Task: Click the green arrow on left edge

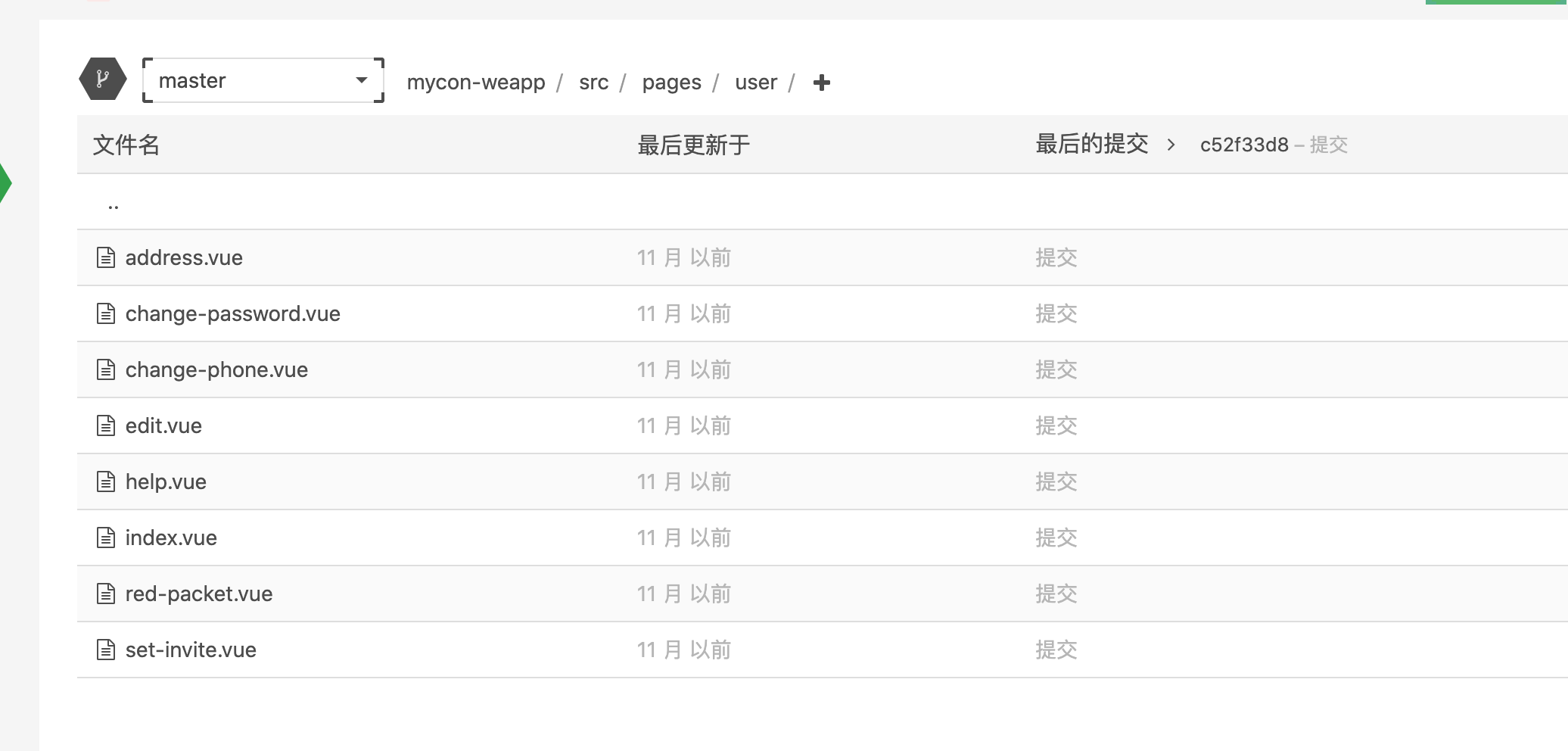Action: [5, 182]
